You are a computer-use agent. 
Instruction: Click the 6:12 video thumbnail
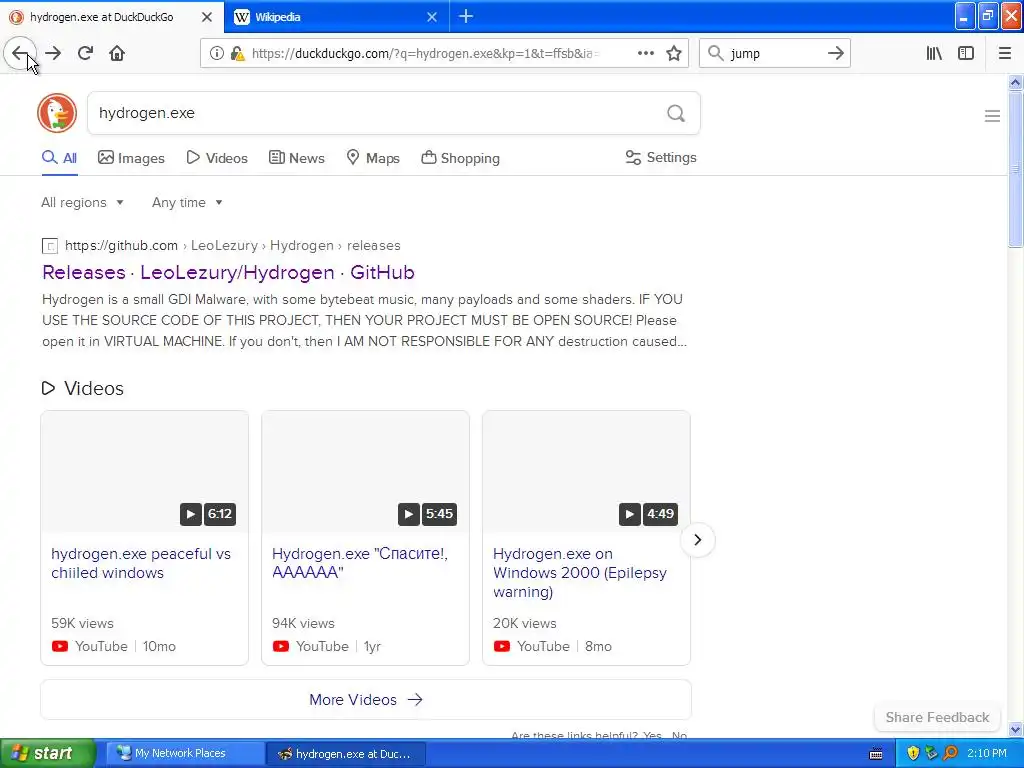(144, 472)
